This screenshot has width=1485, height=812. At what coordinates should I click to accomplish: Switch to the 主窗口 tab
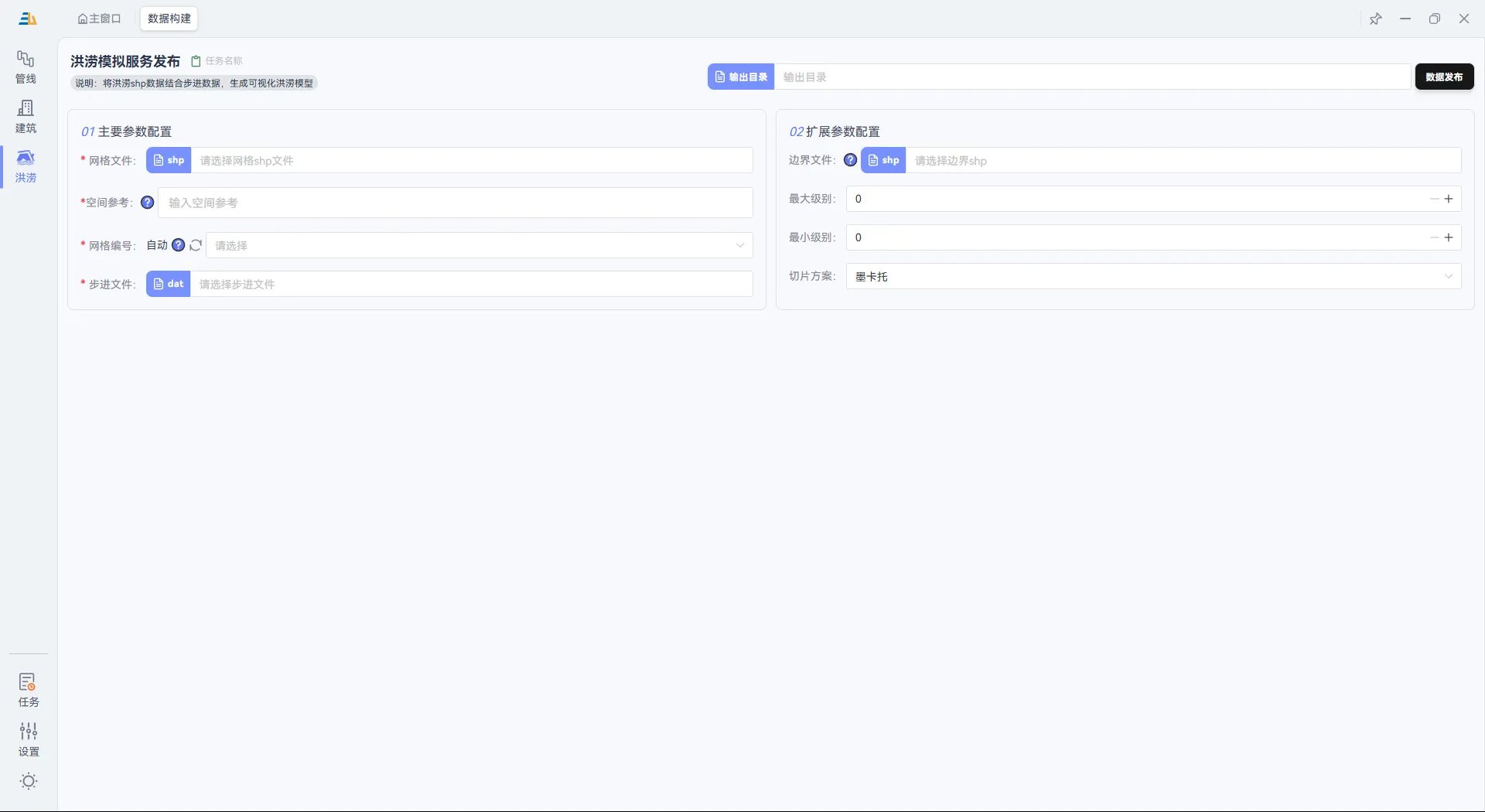[x=100, y=19]
